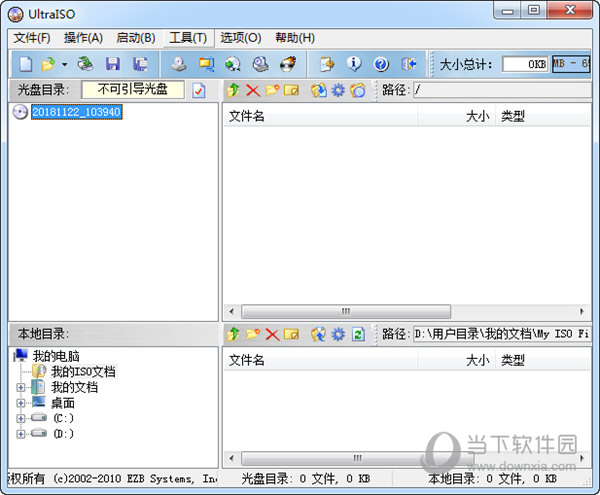Select the (D:) drive in local tree
The height and width of the screenshot is (495, 600).
[63, 434]
